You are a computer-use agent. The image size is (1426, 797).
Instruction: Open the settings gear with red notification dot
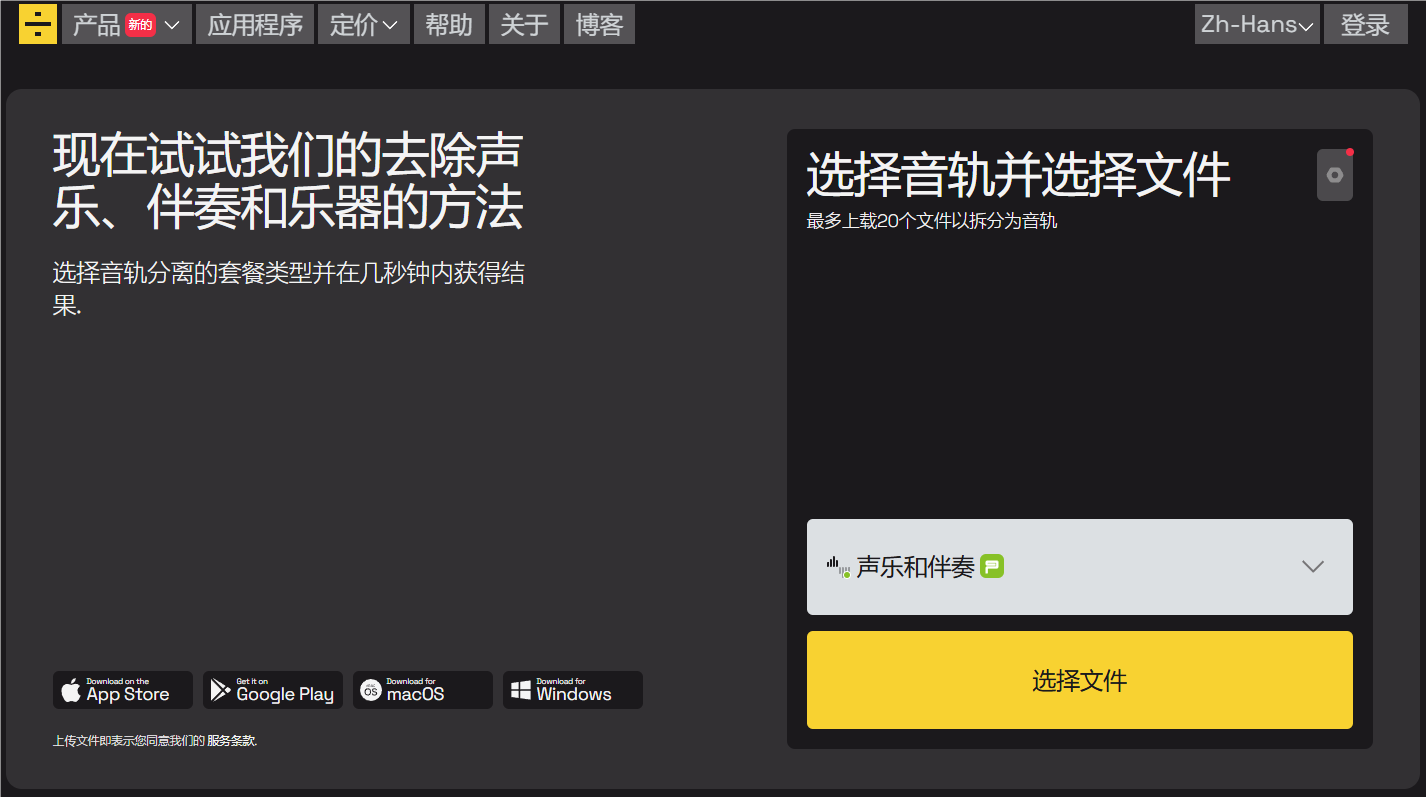pos(1334,174)
